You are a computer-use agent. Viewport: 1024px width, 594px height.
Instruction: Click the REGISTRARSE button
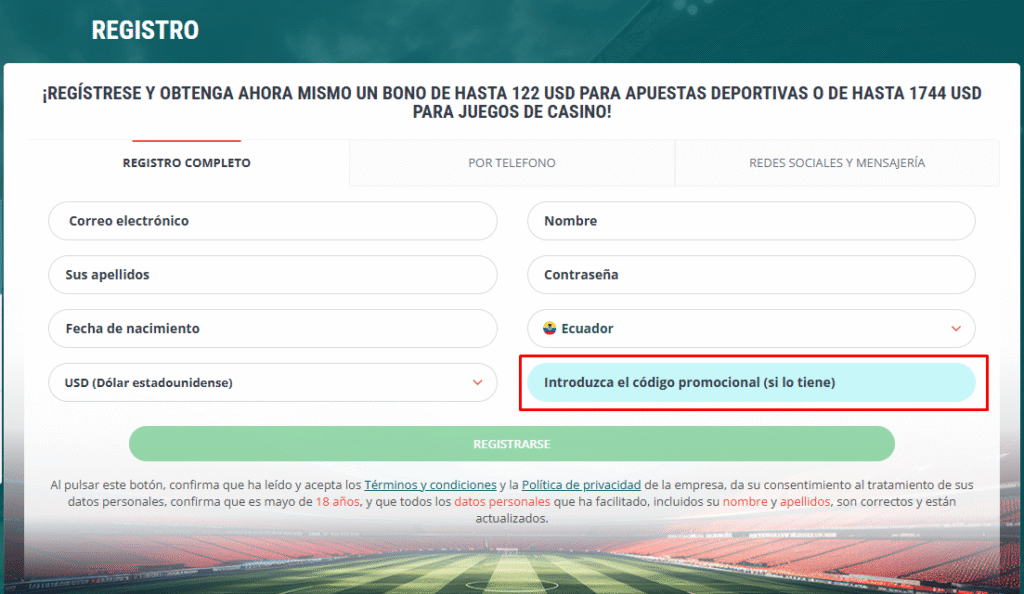512,443
